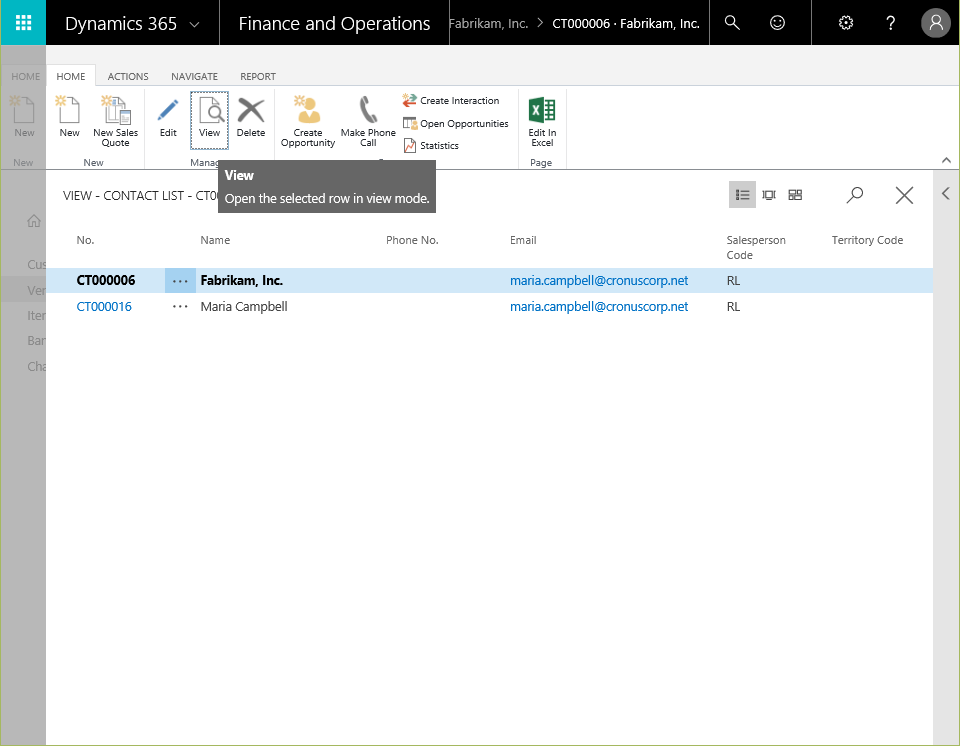Click Create Interaction in the ribbon
Viewport: 960px width, 746px height.
click(x=451, y=100)
